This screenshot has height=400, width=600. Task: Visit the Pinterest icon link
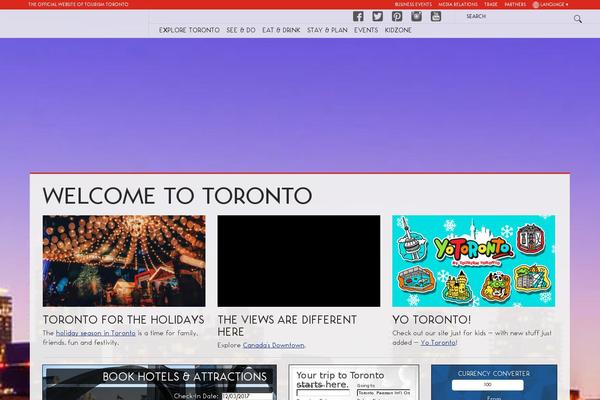[397, 16]
